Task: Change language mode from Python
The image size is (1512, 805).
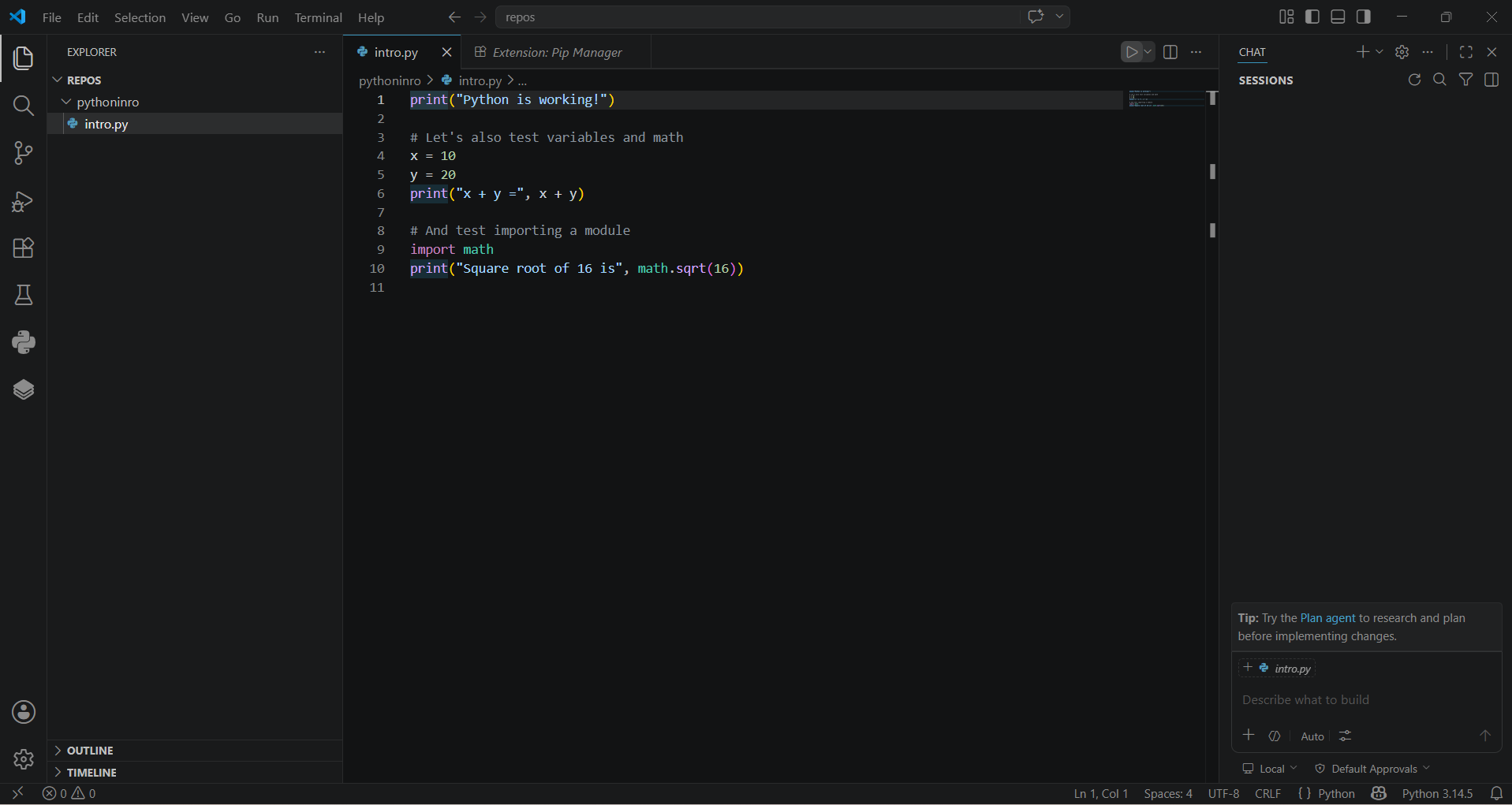Action: coord(1335,793)
